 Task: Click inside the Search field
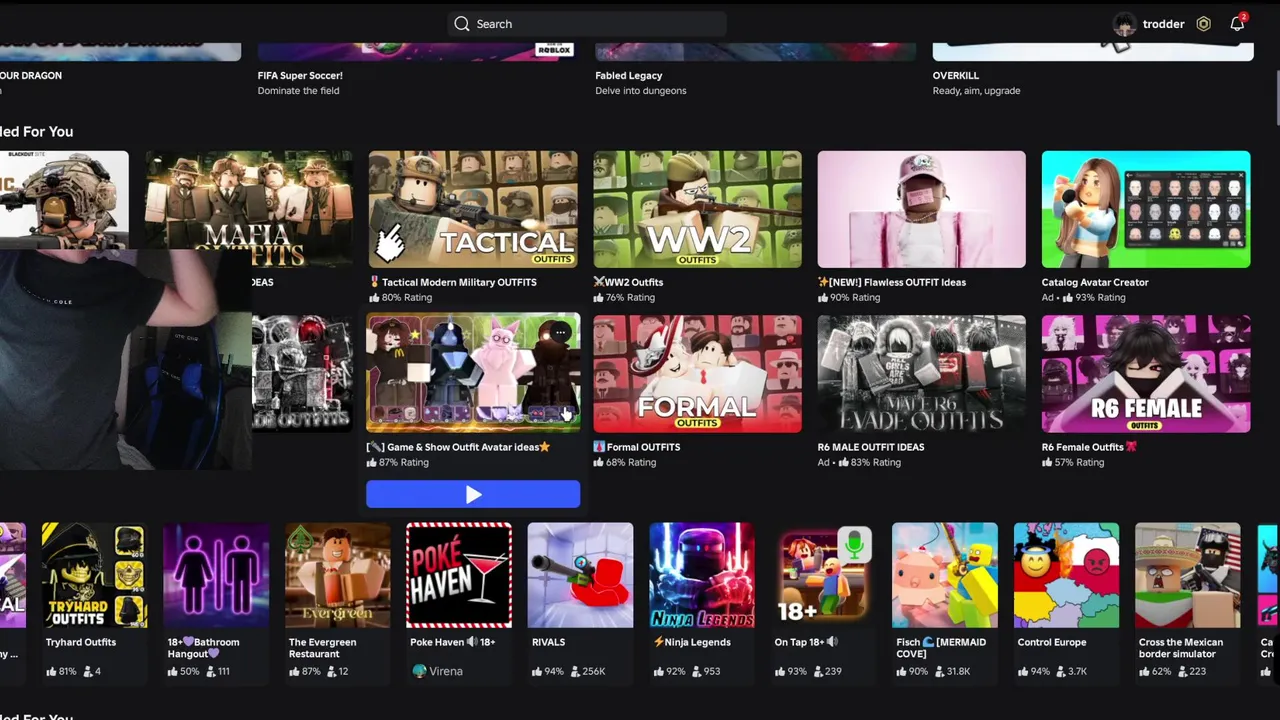587,24
